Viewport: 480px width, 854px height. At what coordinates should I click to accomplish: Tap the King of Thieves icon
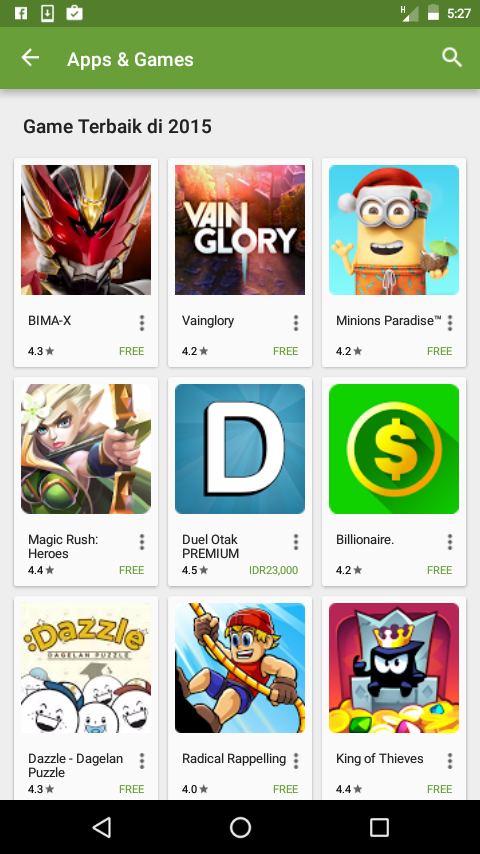[394, 668]
